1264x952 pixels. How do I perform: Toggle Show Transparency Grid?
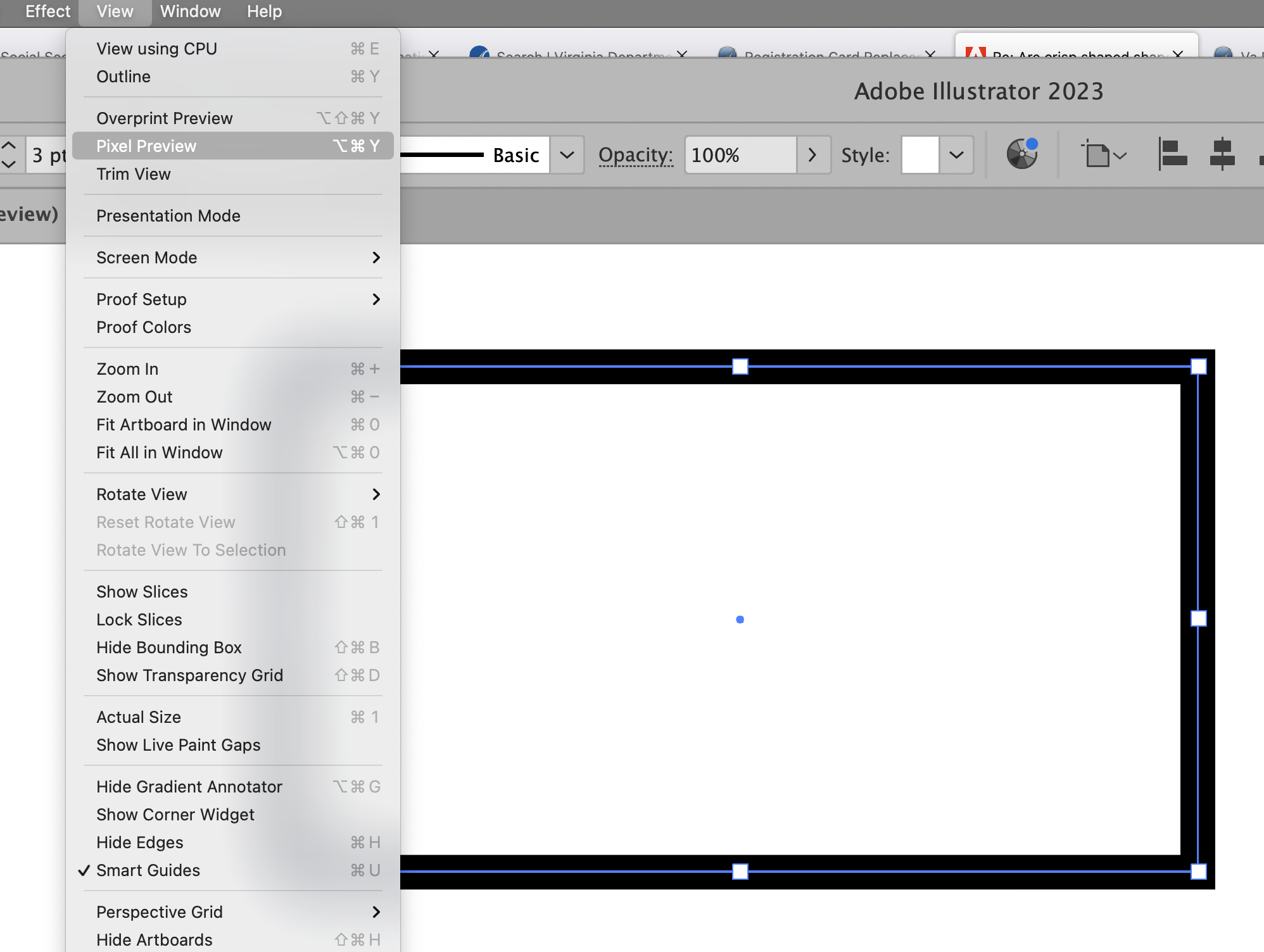point(189,675)
